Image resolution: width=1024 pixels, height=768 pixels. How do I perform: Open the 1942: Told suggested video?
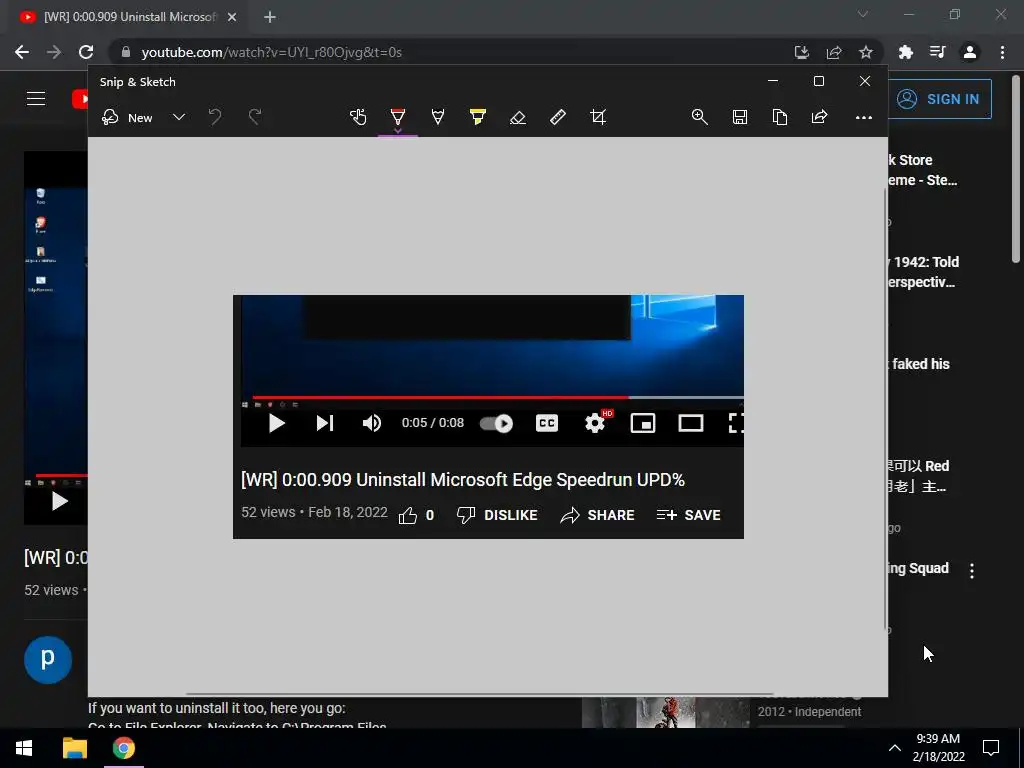(x=923, y=272)
